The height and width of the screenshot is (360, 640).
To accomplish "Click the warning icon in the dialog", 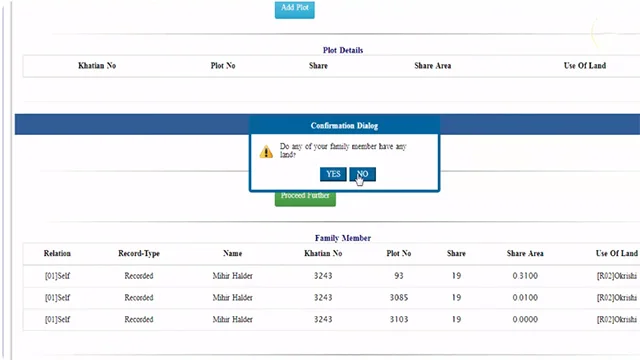I will point(266,151).
